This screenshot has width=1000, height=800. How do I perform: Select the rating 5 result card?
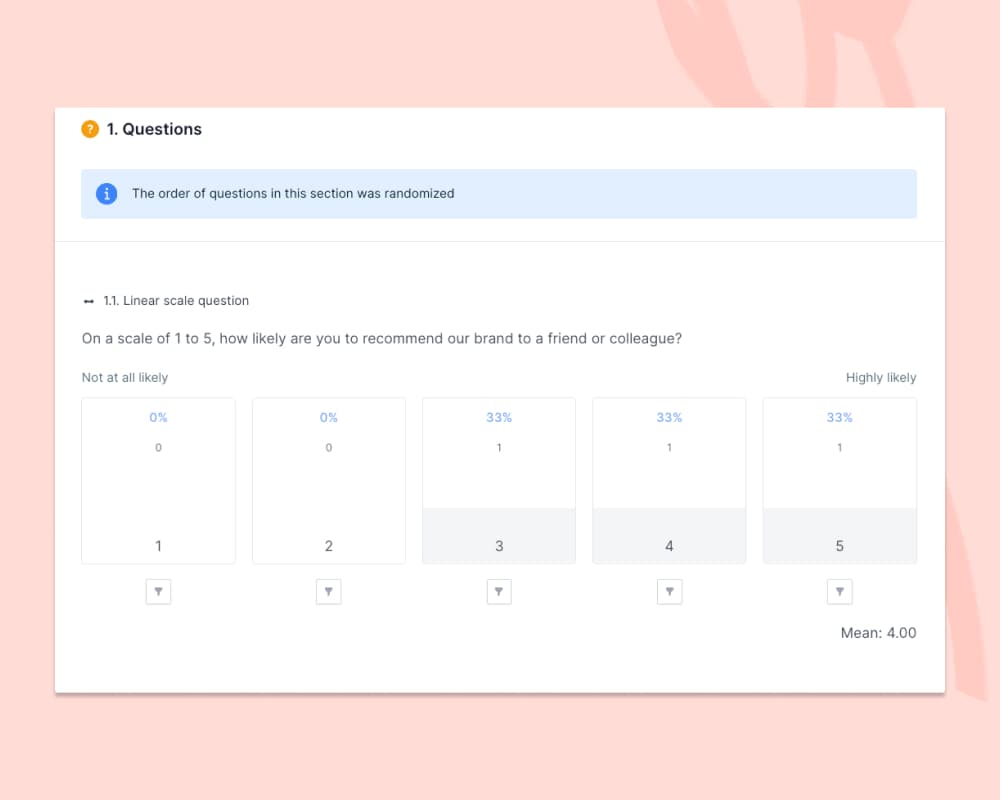coord(840,481)
